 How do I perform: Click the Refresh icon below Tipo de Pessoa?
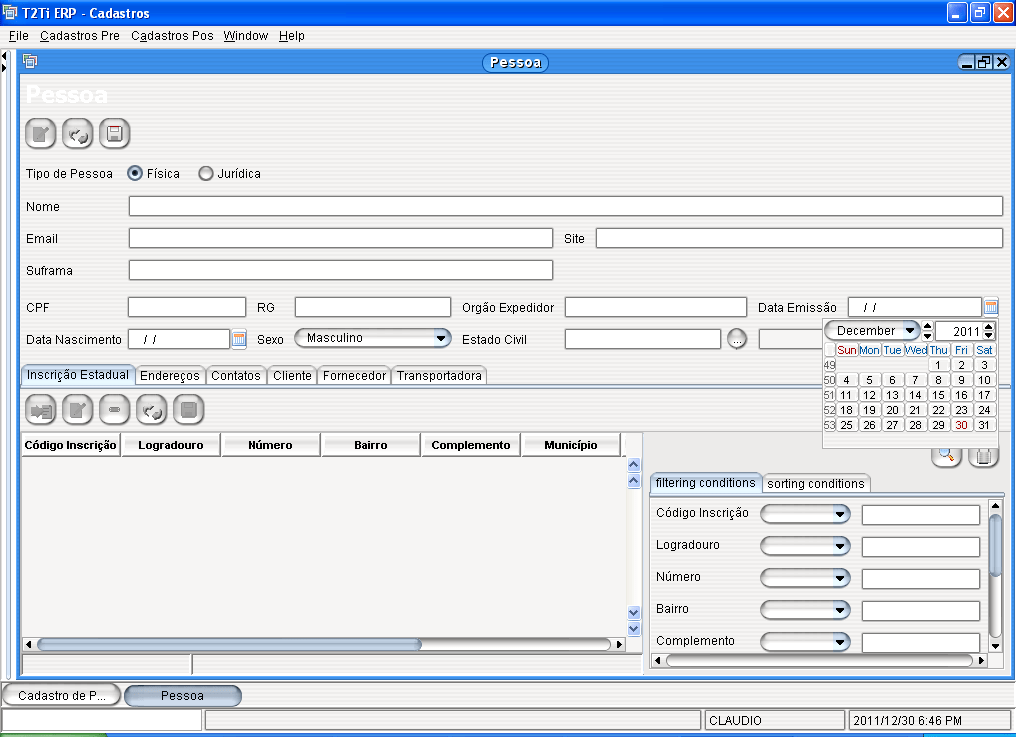tap(77, 133)
